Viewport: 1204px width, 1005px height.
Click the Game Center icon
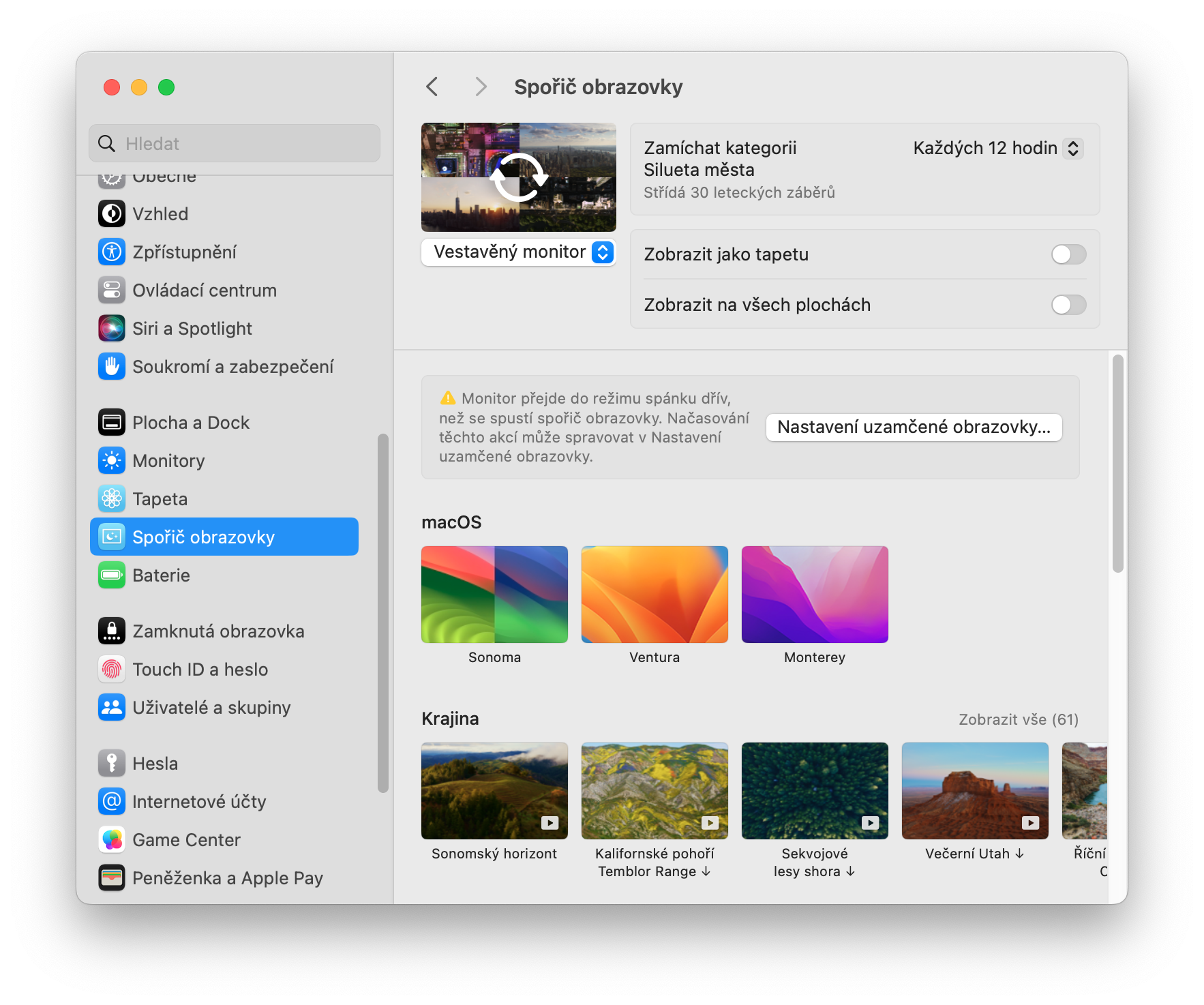[112, 840]
